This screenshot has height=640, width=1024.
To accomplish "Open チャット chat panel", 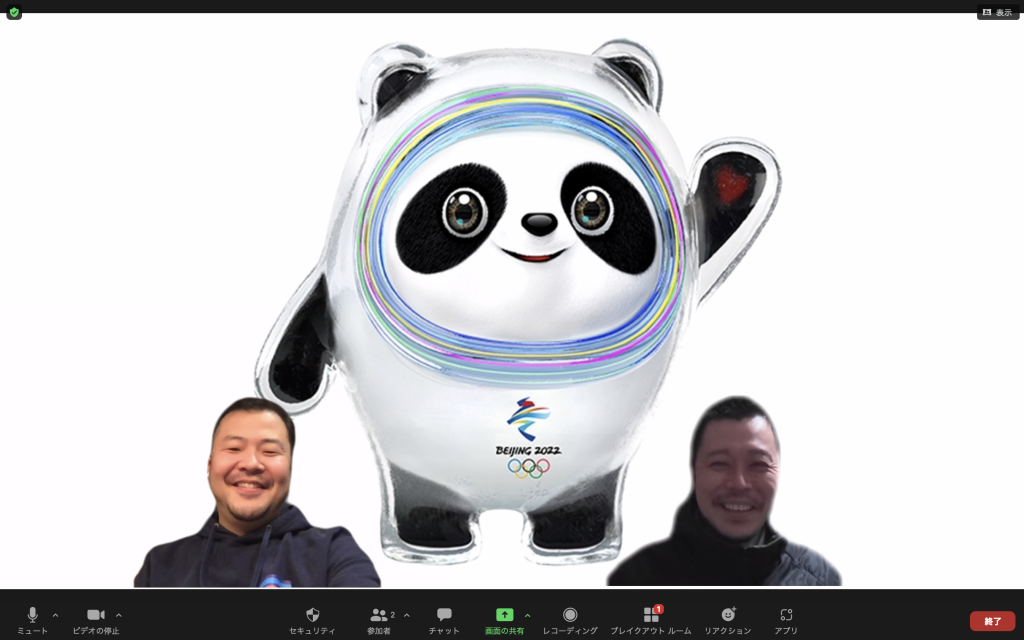I will click(444, 619).
